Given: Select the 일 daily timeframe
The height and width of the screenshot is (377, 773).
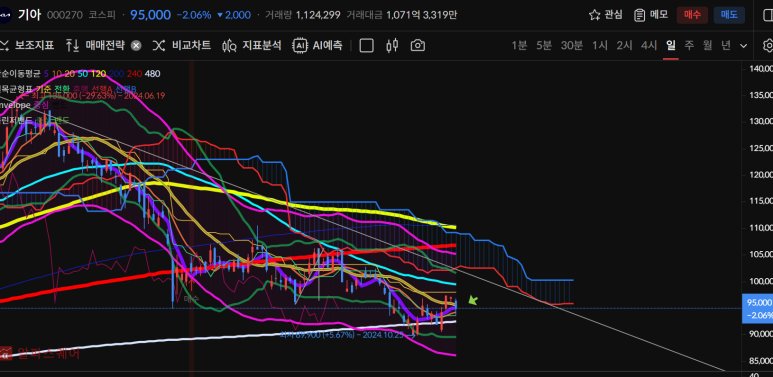Looking at the screenshot, I should pyautogui.click(x=670, y=45).
